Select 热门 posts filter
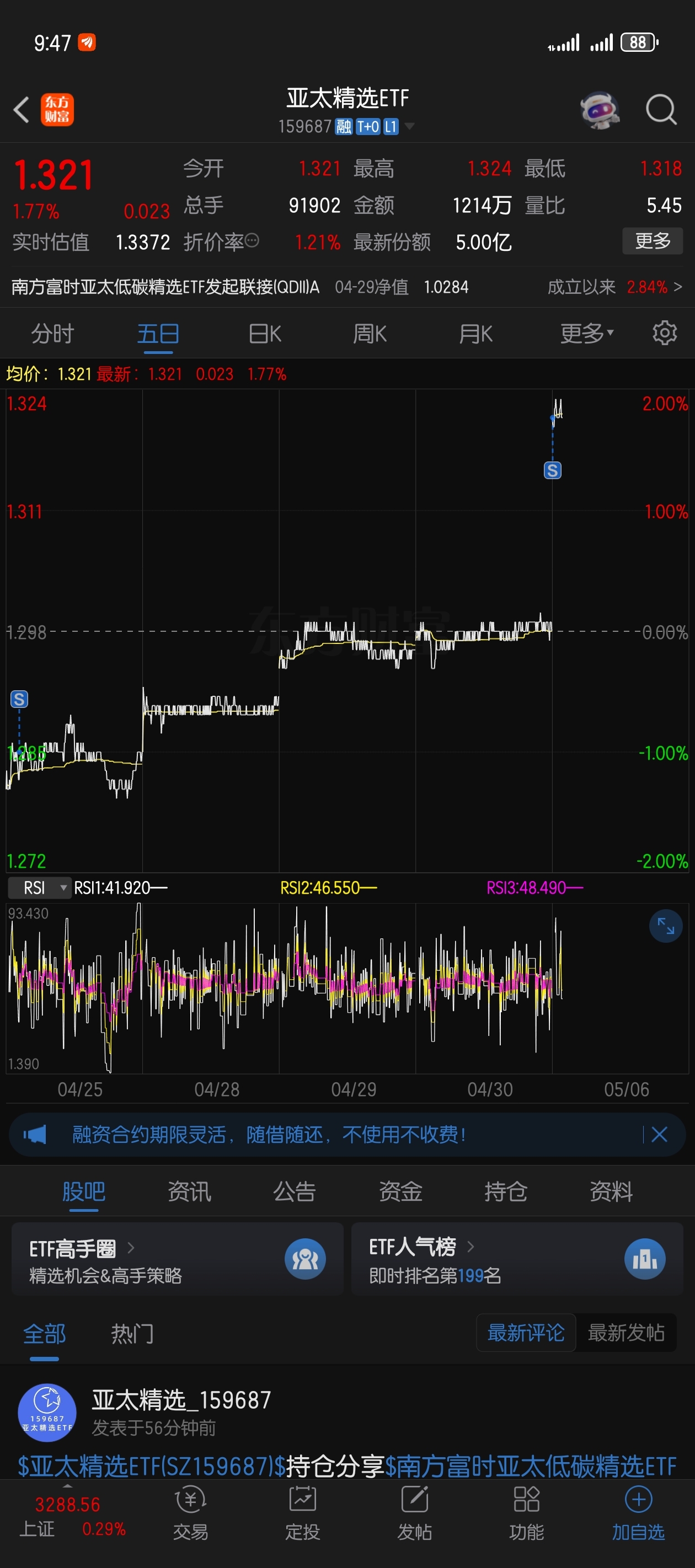 (132, 1334)
